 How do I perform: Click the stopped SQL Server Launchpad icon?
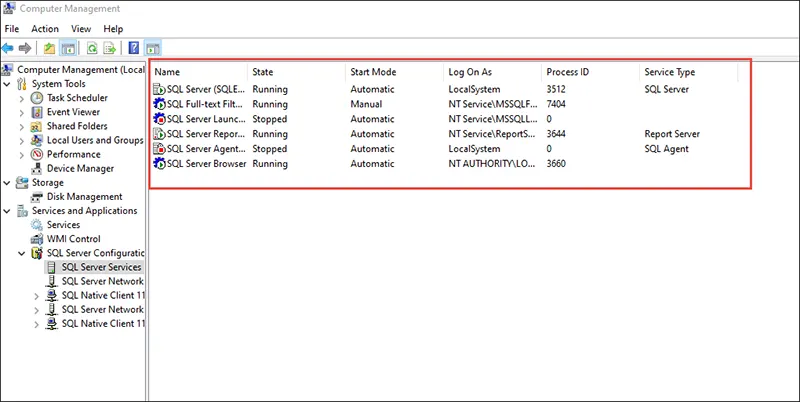coord(160,119)
